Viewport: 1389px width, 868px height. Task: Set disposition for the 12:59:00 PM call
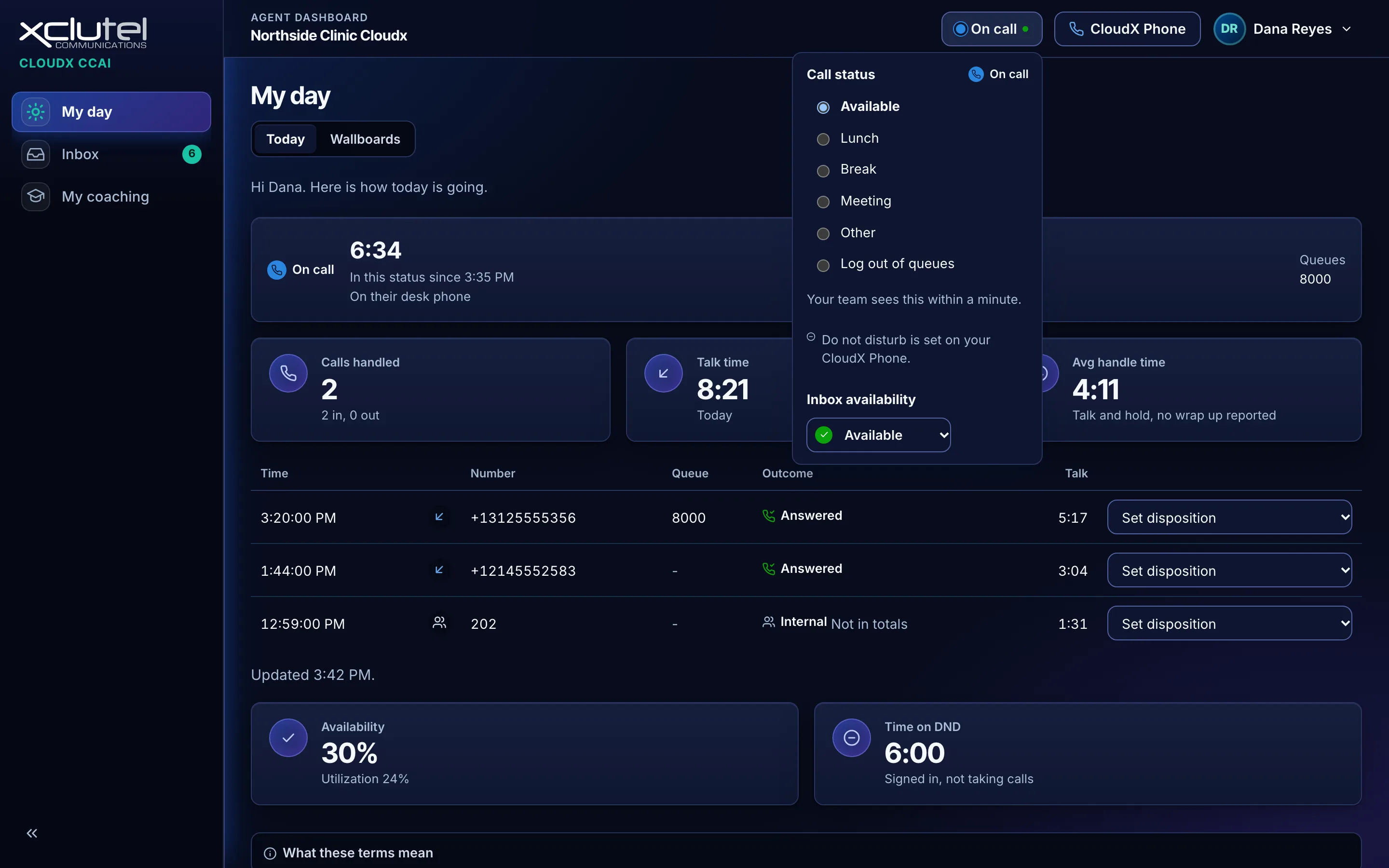(1229, 623)
